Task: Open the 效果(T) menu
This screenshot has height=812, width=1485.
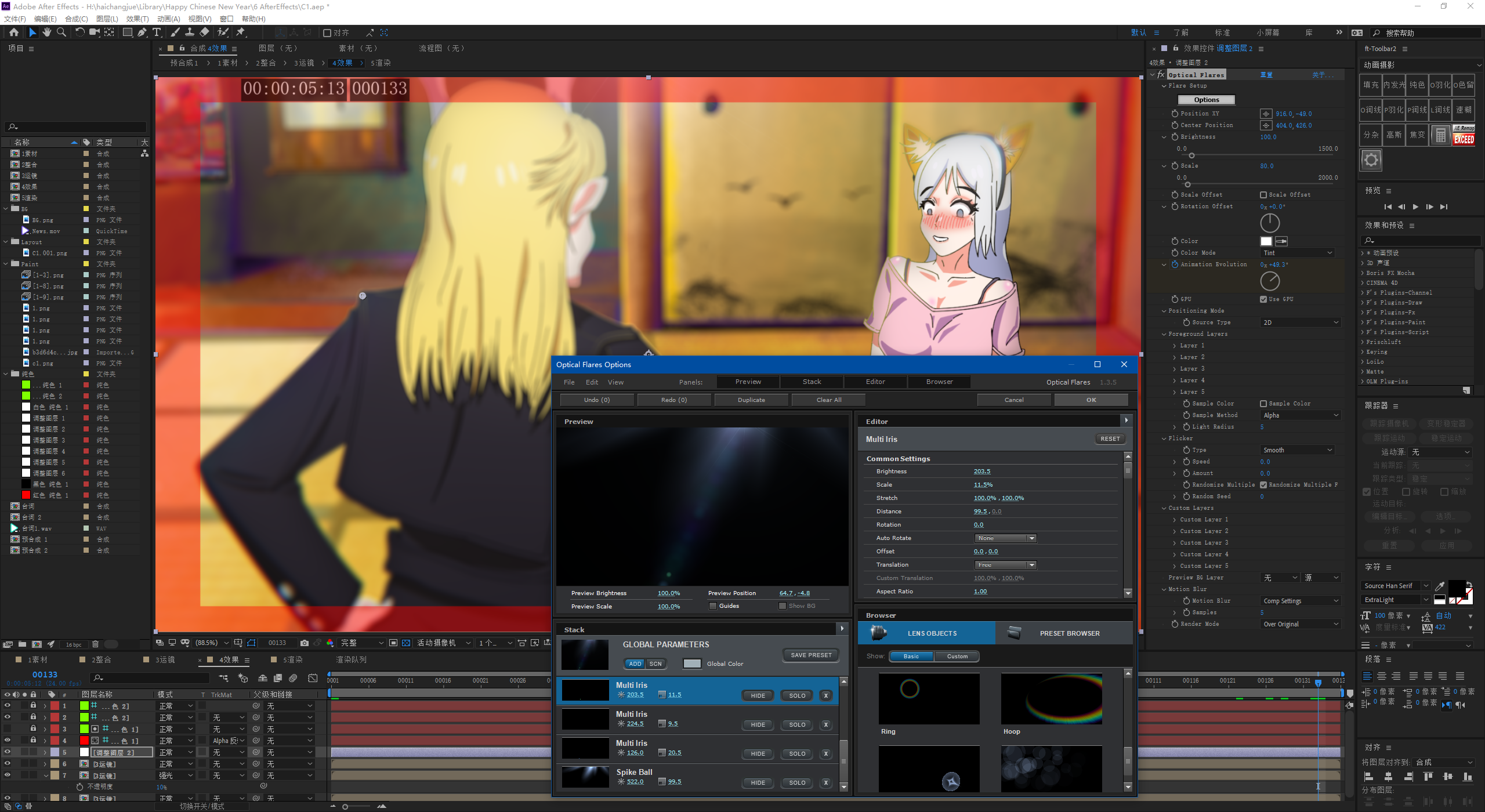Action: coord(137,19)
